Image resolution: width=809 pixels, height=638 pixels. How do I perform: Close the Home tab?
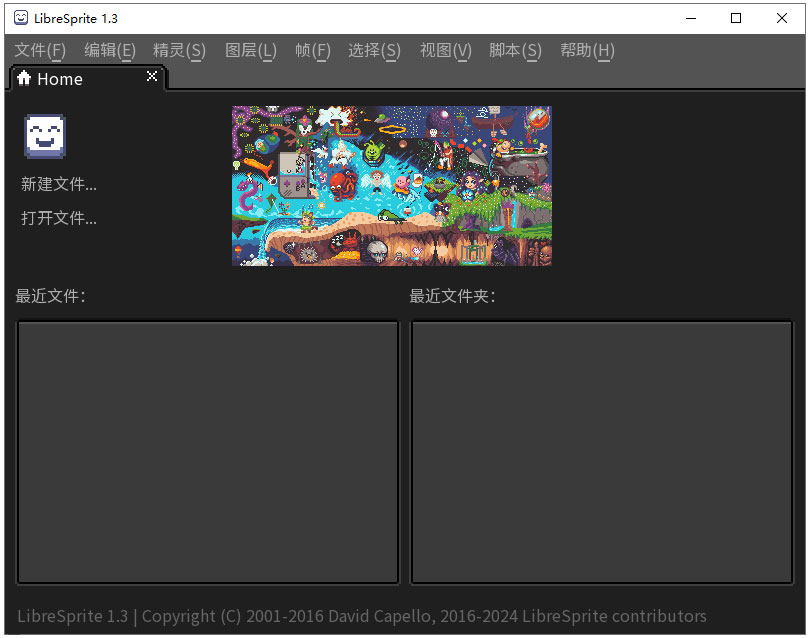(152, 76)
